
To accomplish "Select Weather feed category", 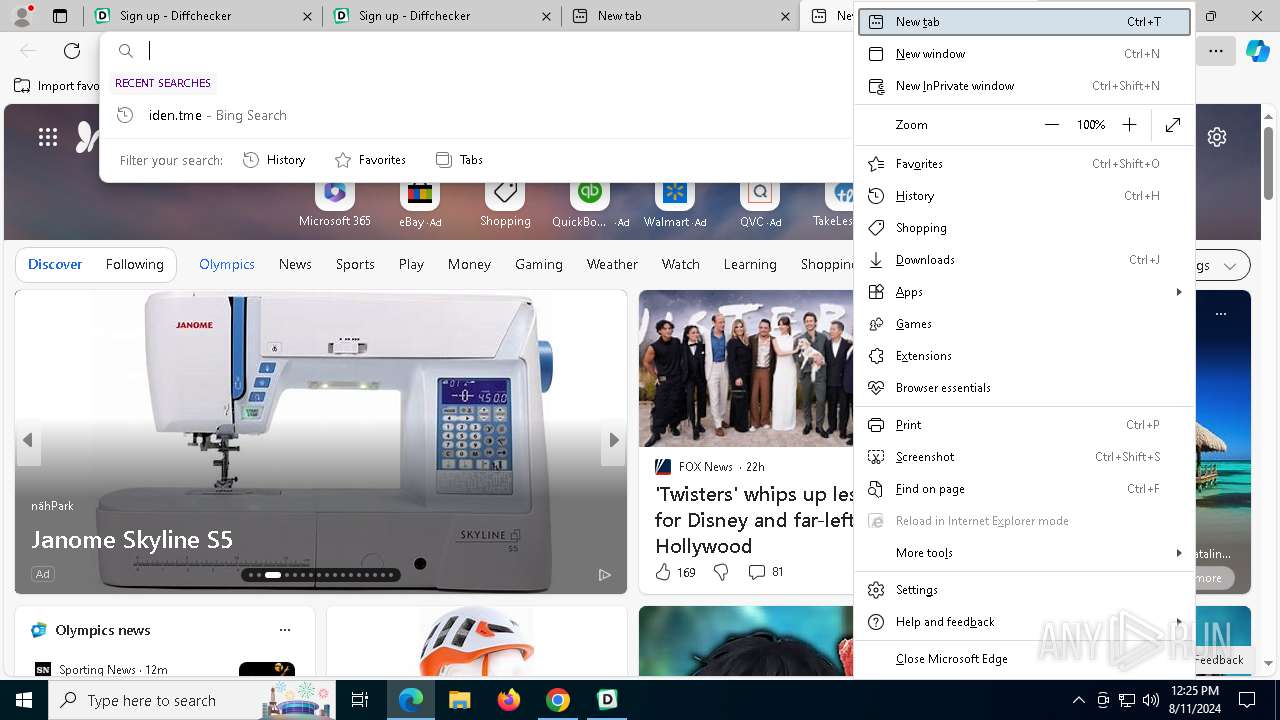I will (x=612, y=265).
